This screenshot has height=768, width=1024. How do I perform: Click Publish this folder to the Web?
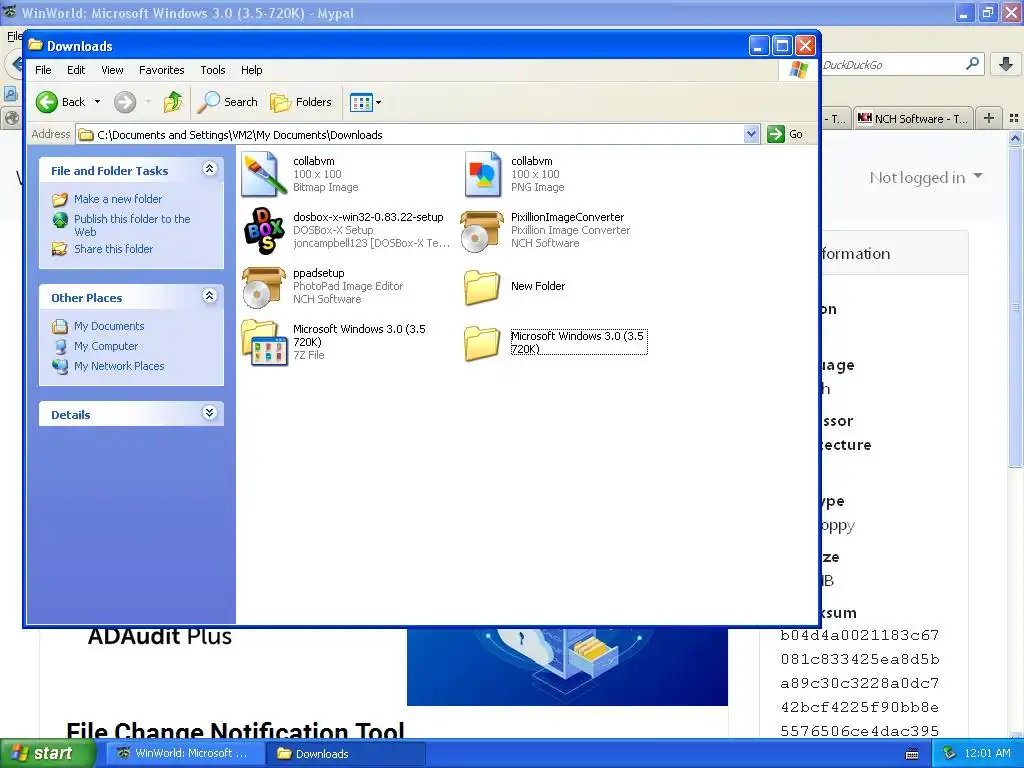coord(132,225)
